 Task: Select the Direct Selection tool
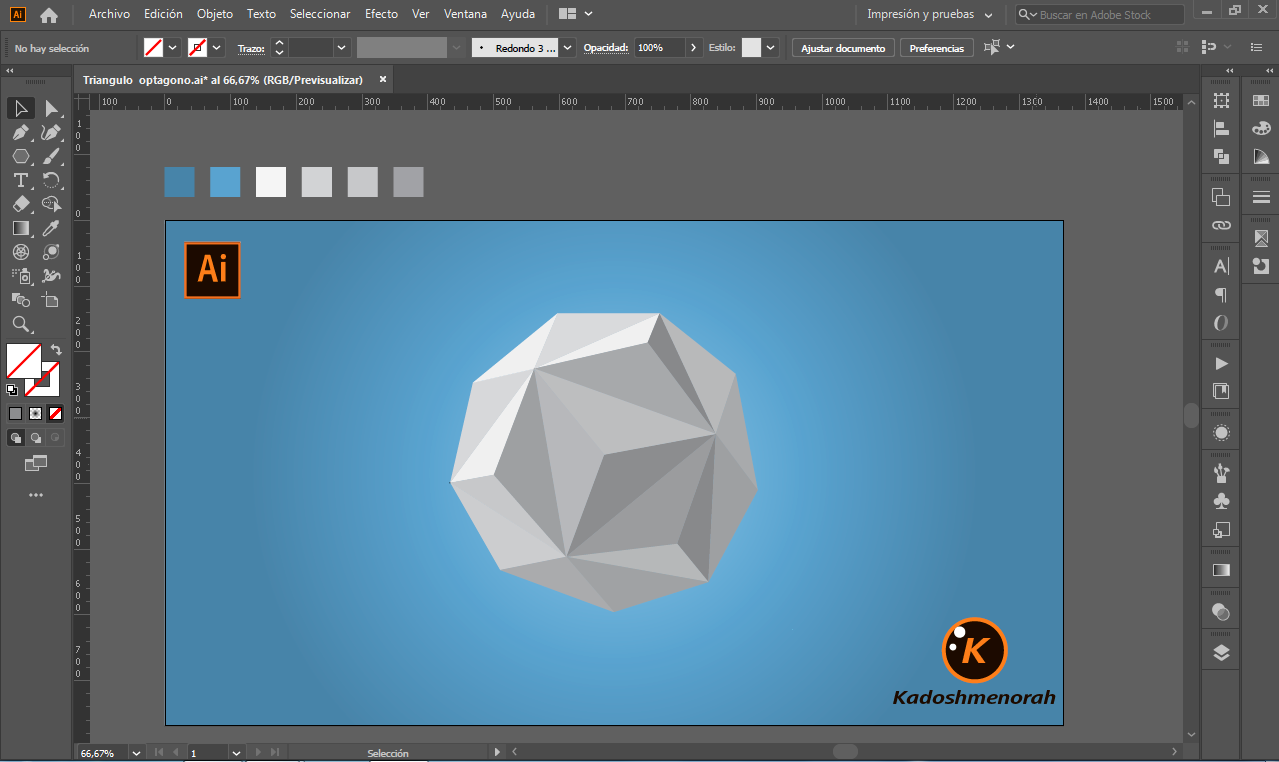tap(51, 108)
